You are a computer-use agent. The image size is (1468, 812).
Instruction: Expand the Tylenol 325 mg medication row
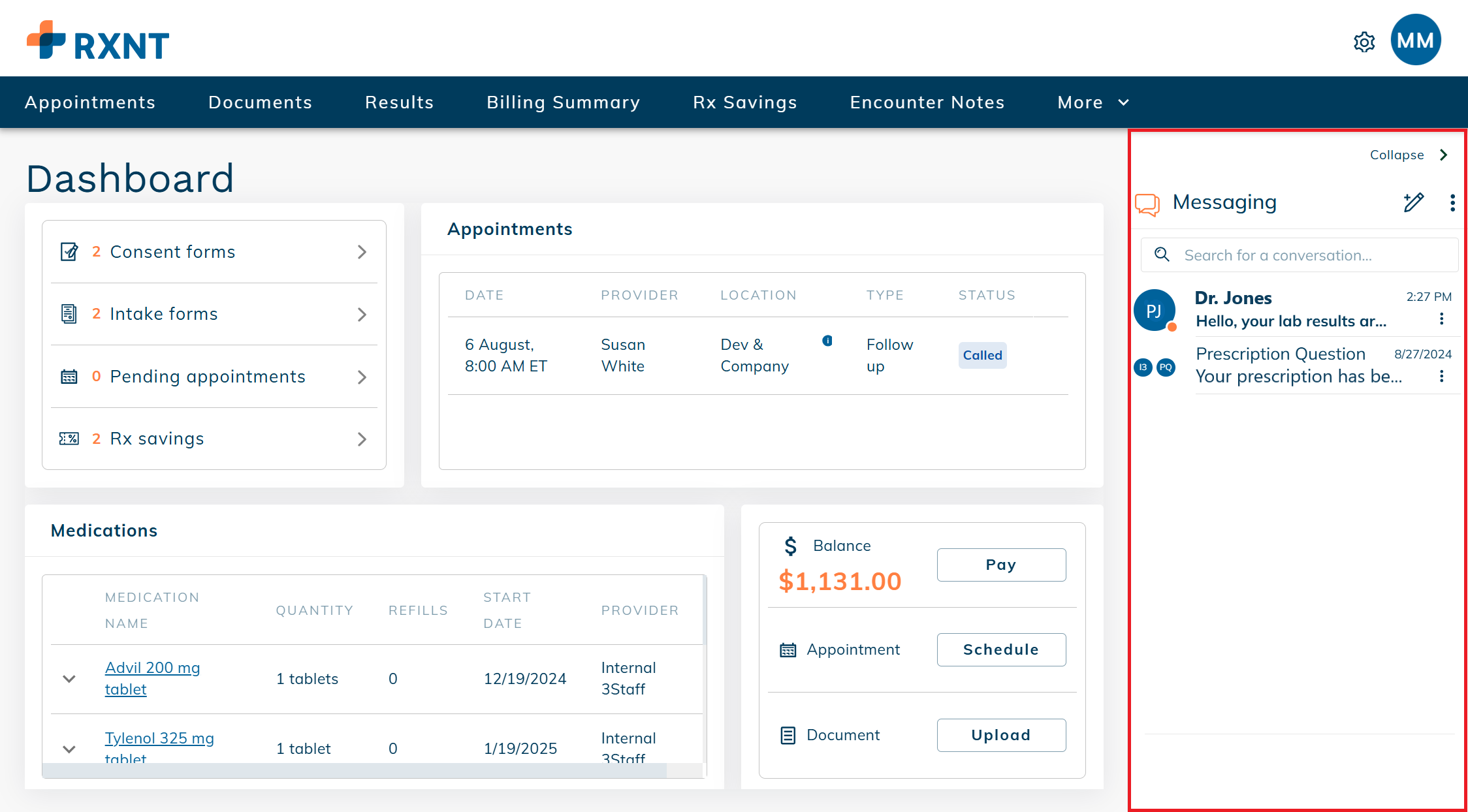(x=69, y=749)
